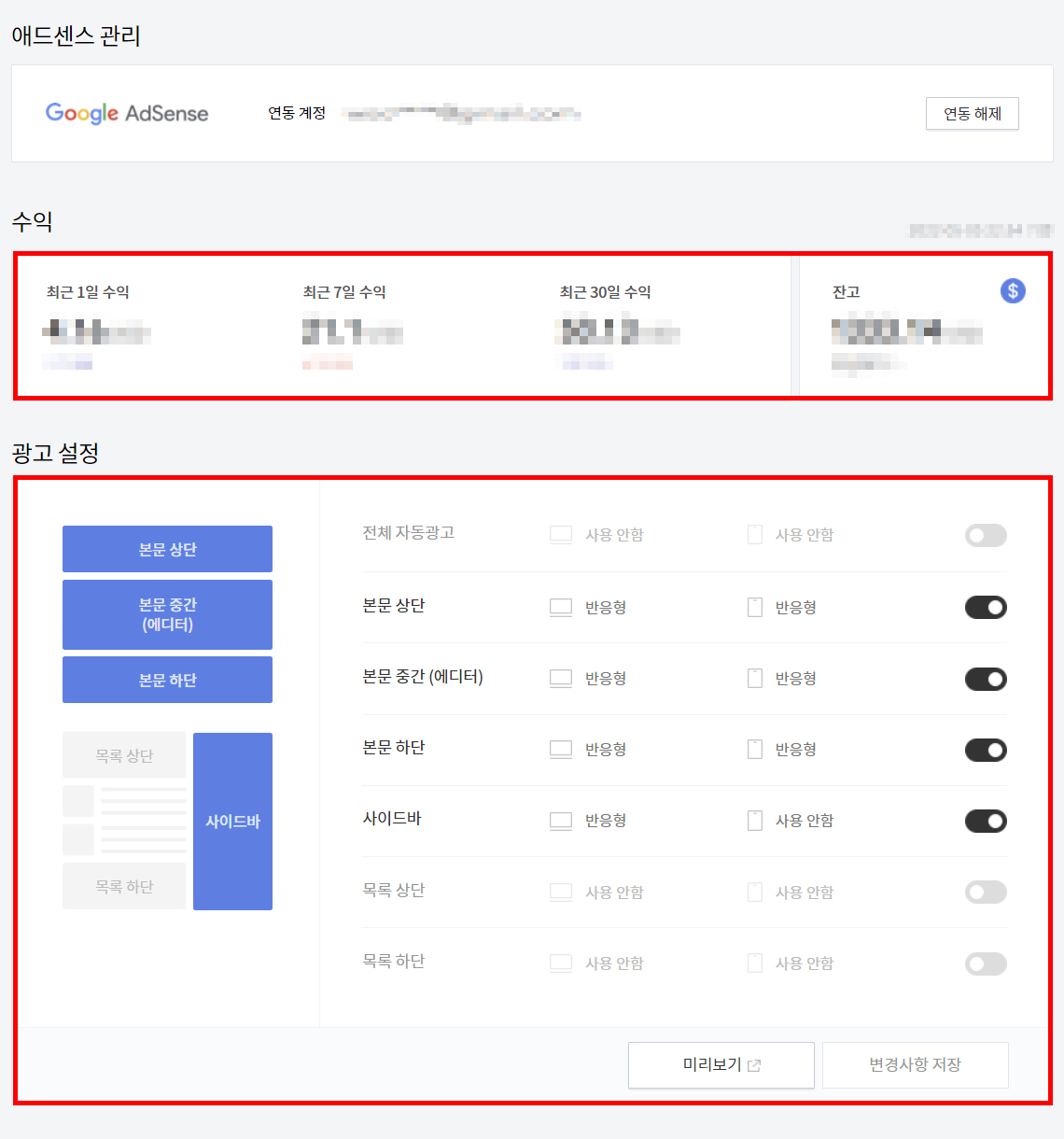
Task: Click desktop icon in 본문 하단 row
Action: tap(561, 750)
